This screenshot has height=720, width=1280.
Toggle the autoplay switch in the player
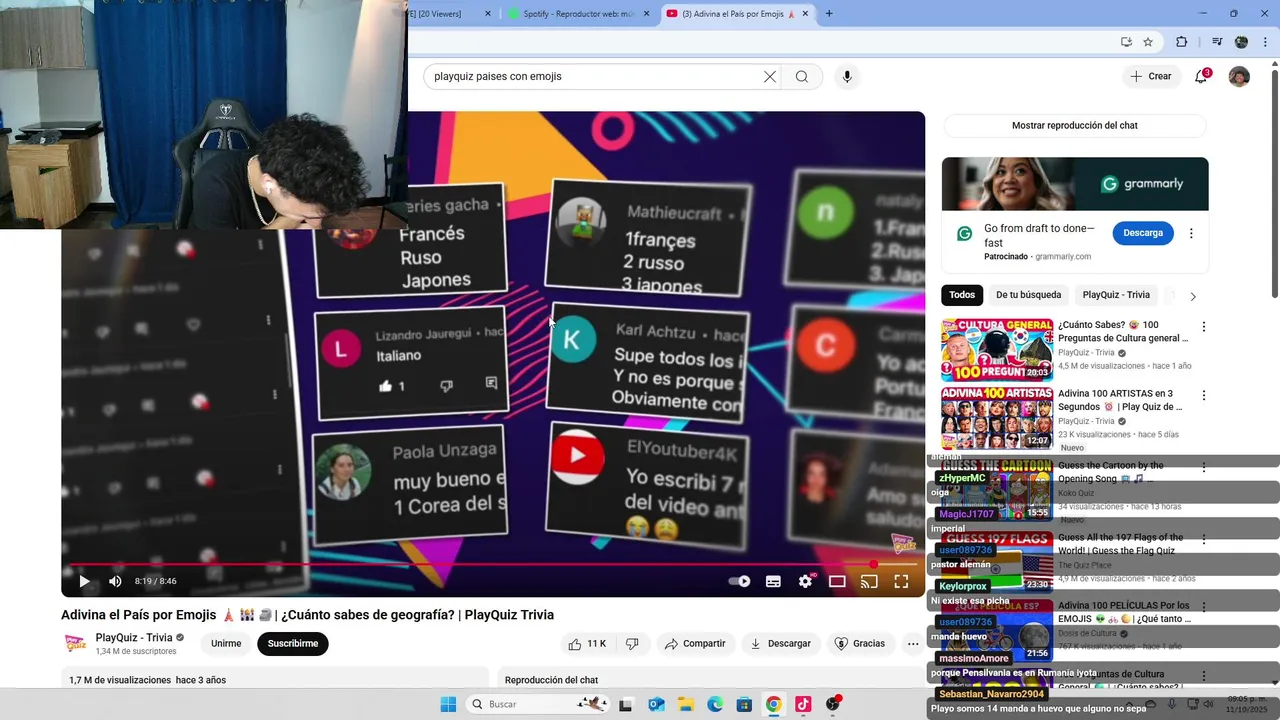click(x=739, y=581)
